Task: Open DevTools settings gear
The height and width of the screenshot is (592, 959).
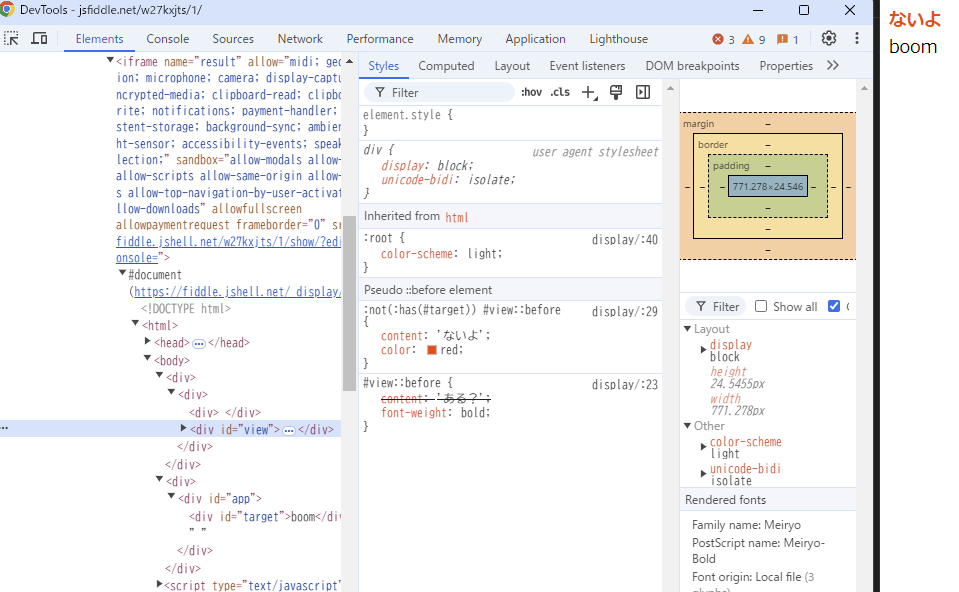Action: (829, 38)
